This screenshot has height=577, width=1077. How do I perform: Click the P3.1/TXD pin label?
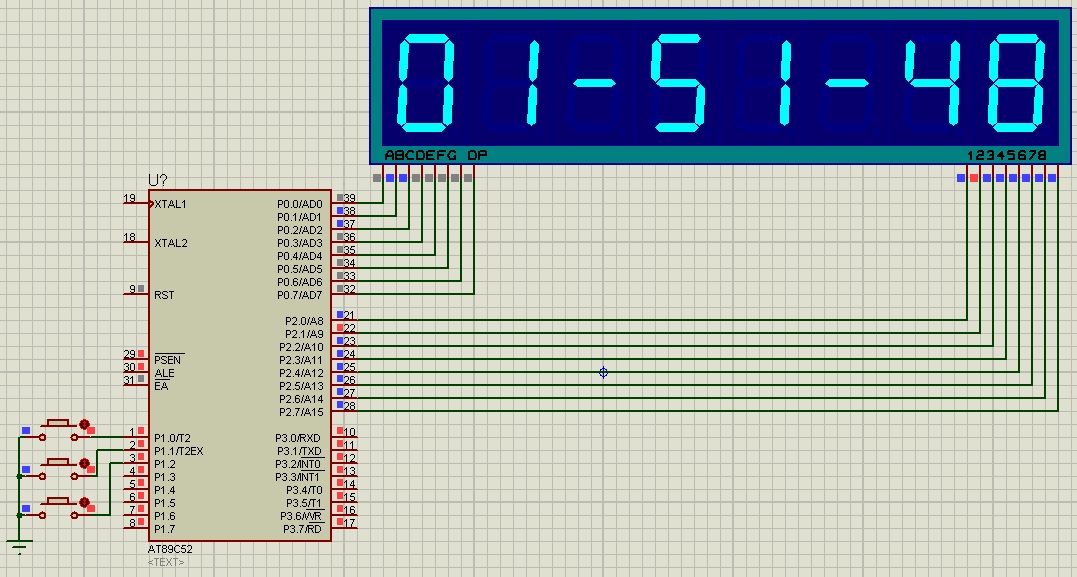tap(299, 451)
